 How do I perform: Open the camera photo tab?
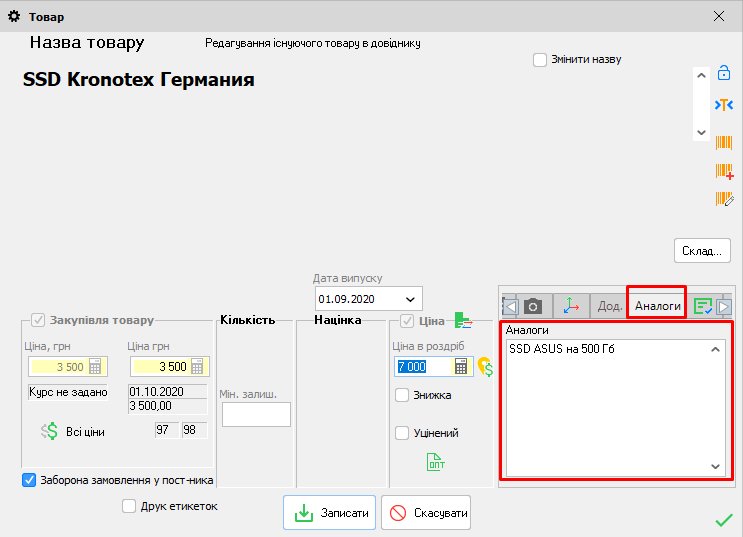click(x=534, y=306)
